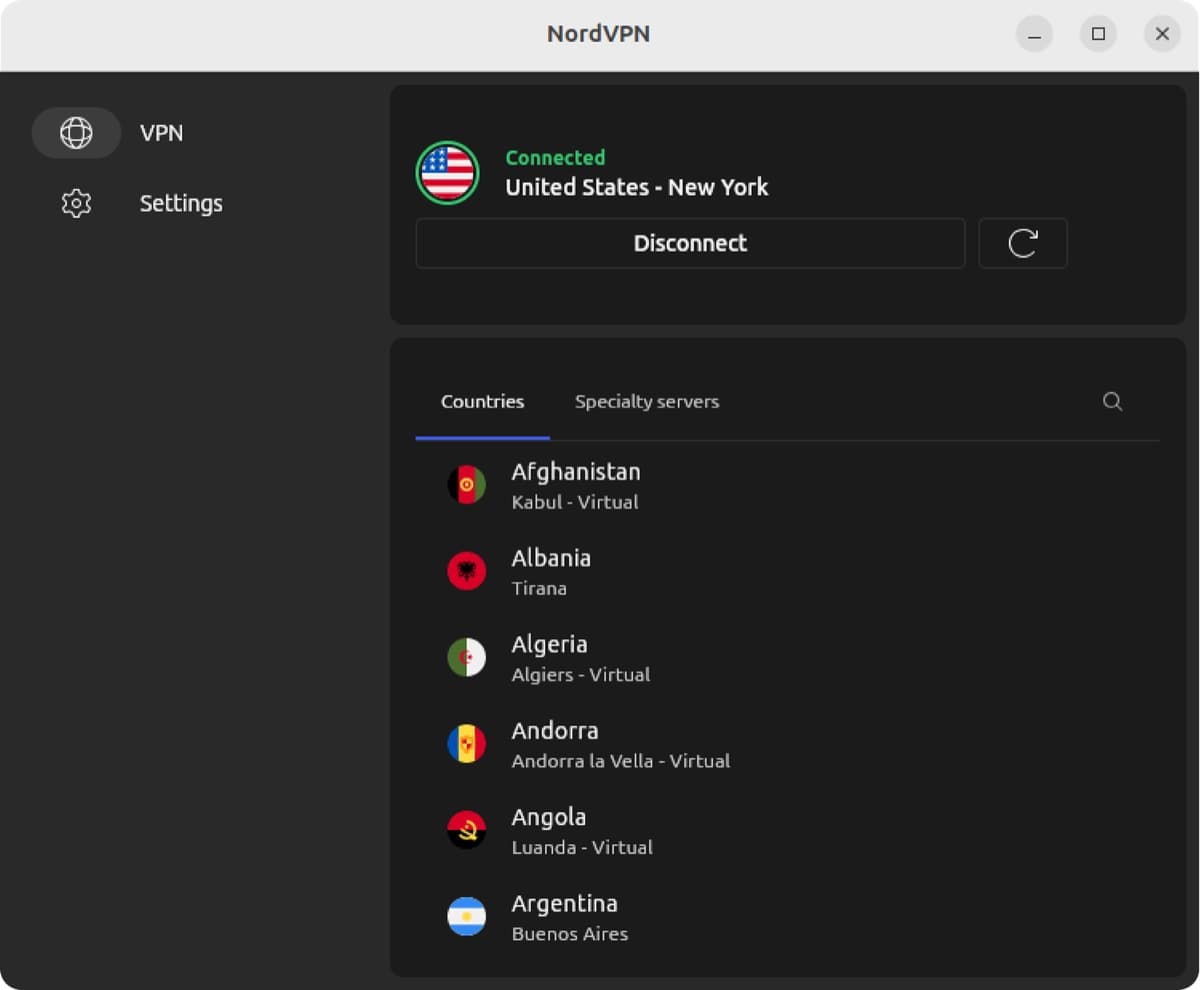
Task: Select the Argentina flag icon
Action: coord(466,916)
